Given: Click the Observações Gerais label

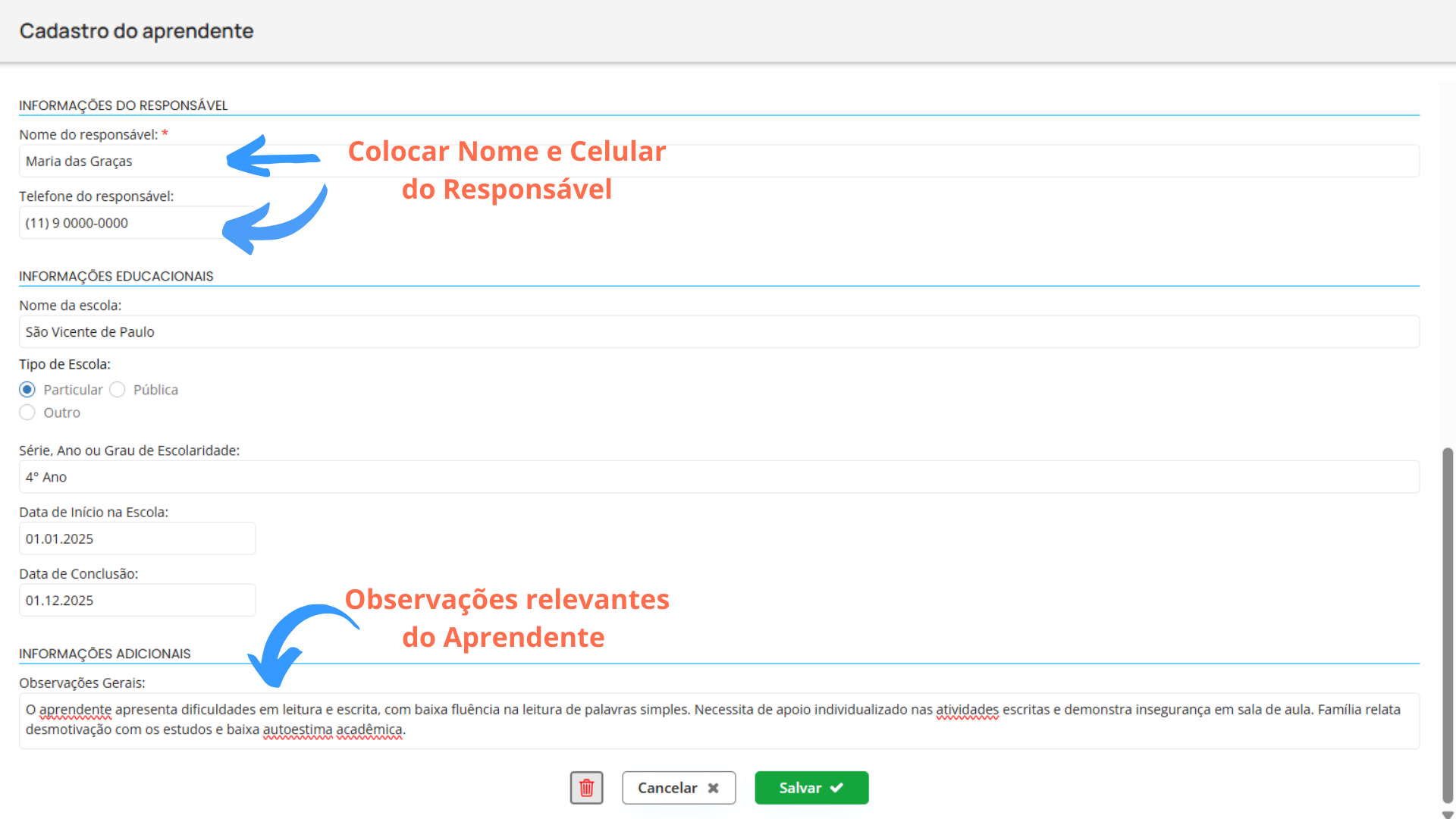Looking at the screenshot, I should coord(82,682).
